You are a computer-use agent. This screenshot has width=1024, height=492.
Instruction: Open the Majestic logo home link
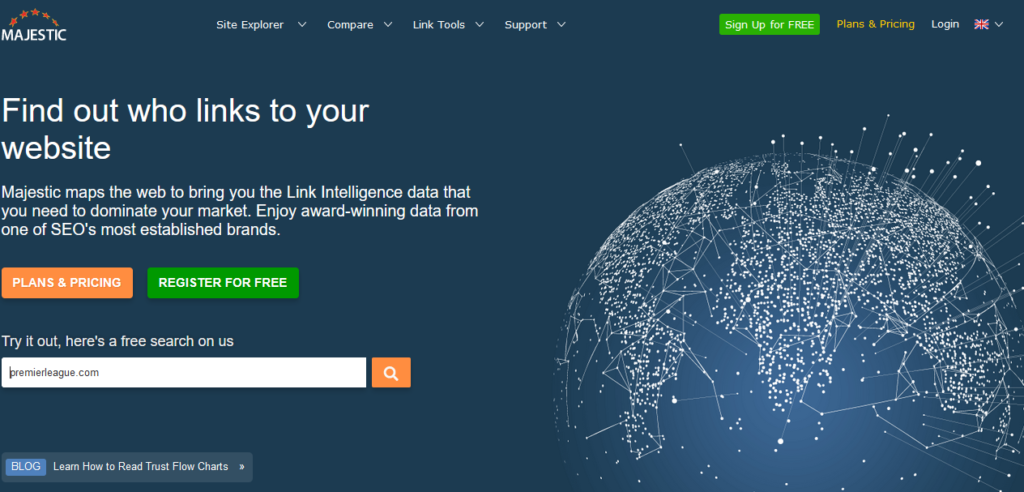[34, 25]
